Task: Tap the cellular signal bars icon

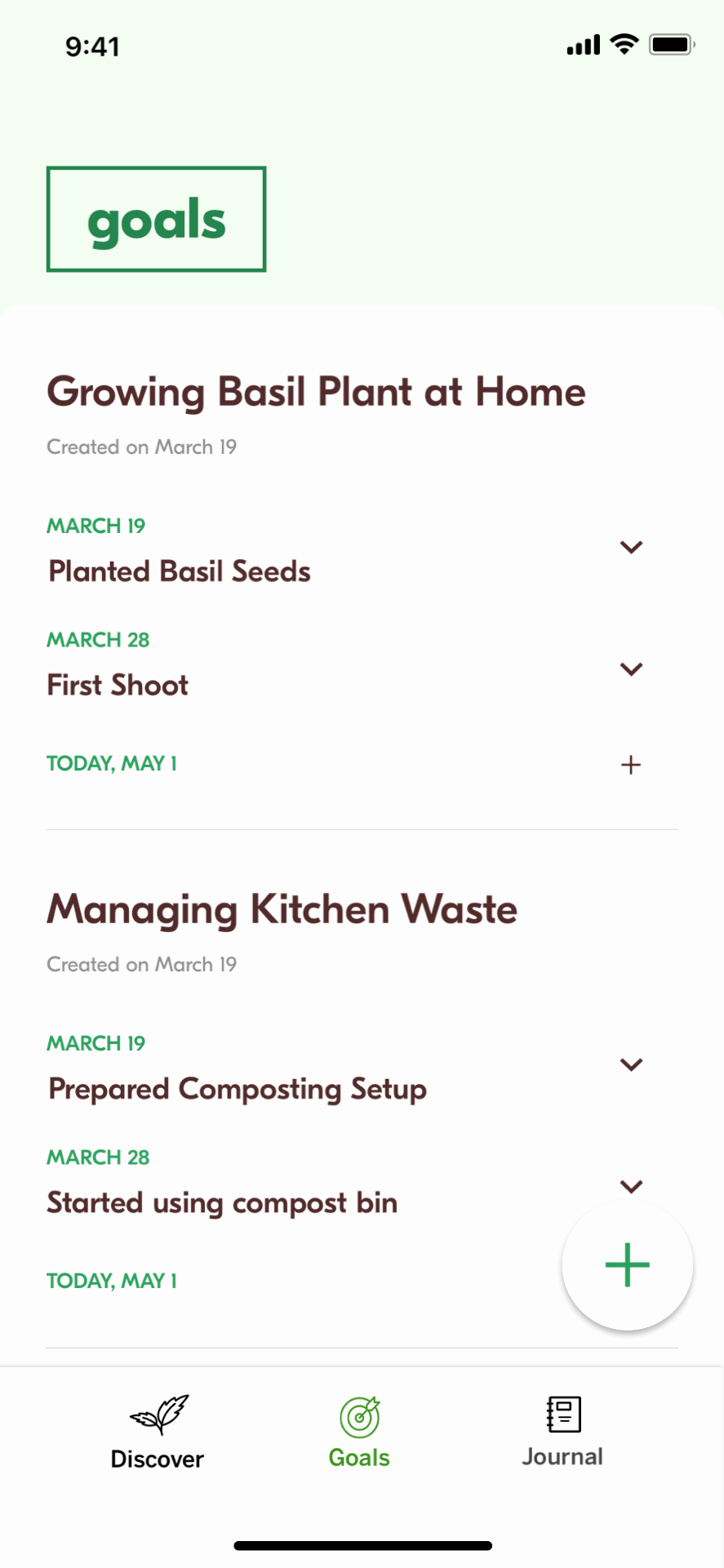Action: coord(583,45)
